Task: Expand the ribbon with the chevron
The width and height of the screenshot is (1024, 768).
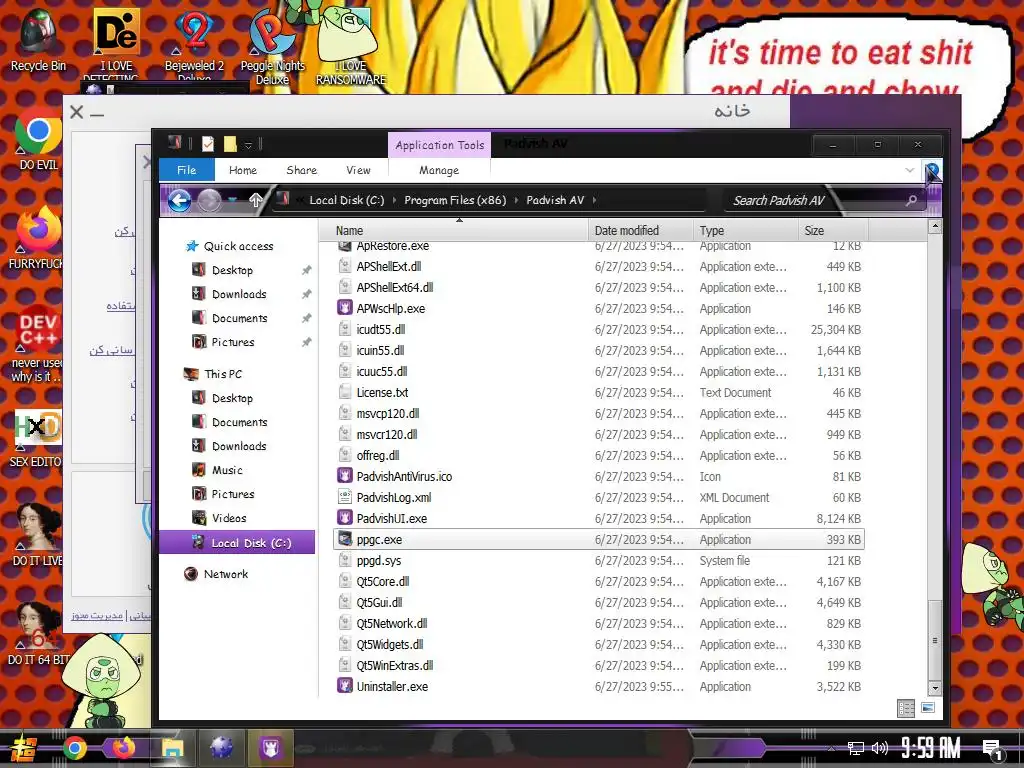Action: pos(910,170)
